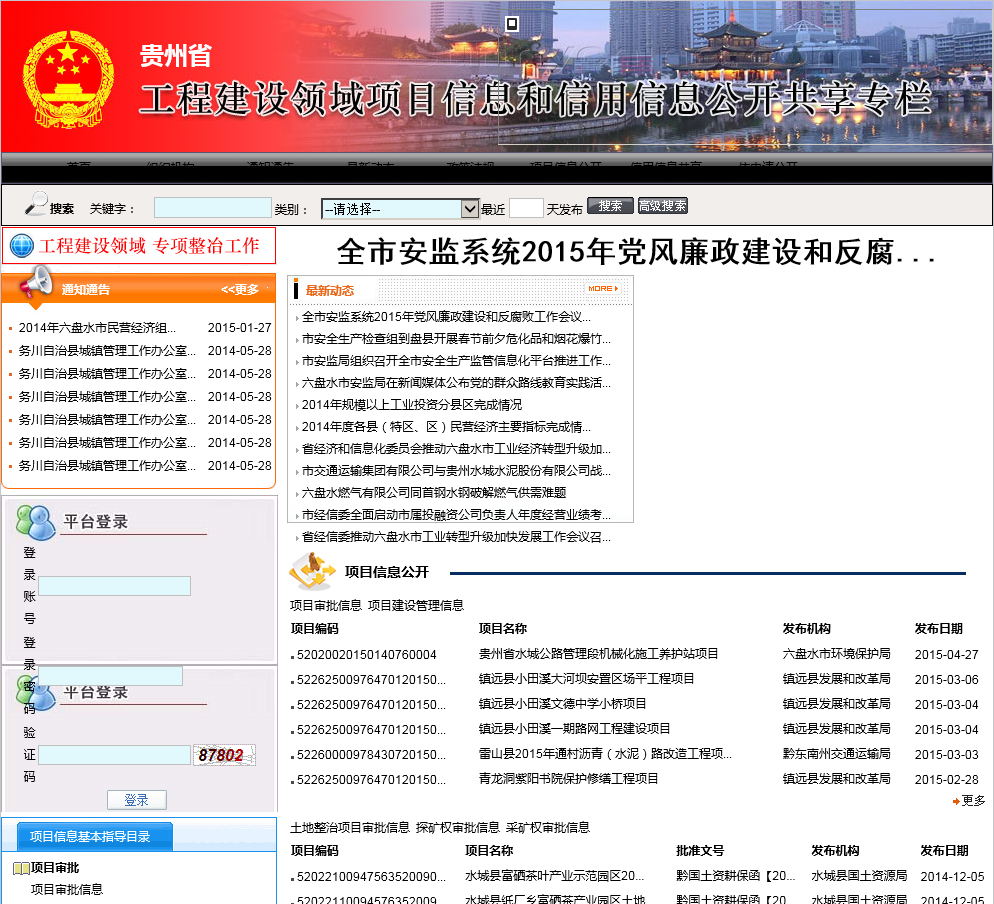Click the user icon beside the upper 平台登录 title
The image size is (994, 904).
coord(36,522)
